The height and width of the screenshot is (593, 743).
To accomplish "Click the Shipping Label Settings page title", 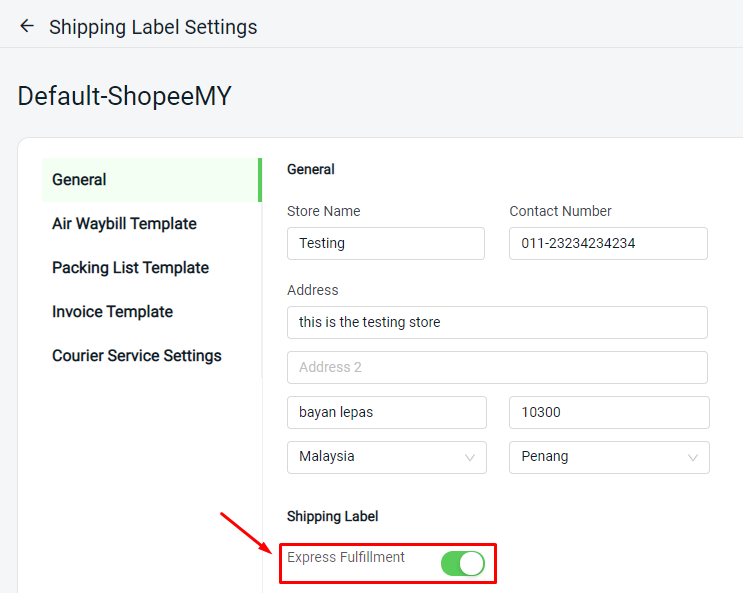I will (x=153, y=27).
